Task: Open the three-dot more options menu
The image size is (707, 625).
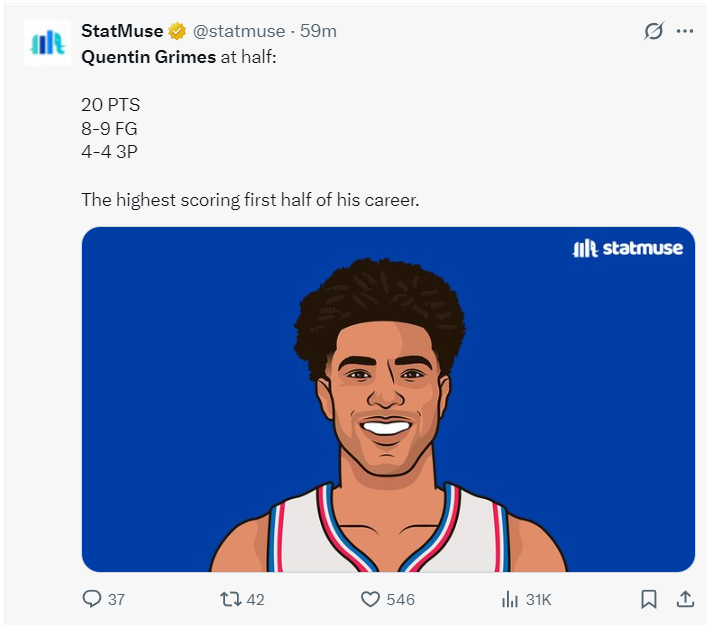Action: click(x=685, y=31)
